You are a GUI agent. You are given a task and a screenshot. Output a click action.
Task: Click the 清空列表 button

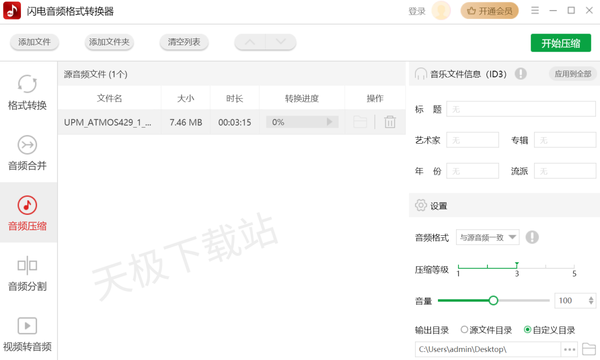184,42
